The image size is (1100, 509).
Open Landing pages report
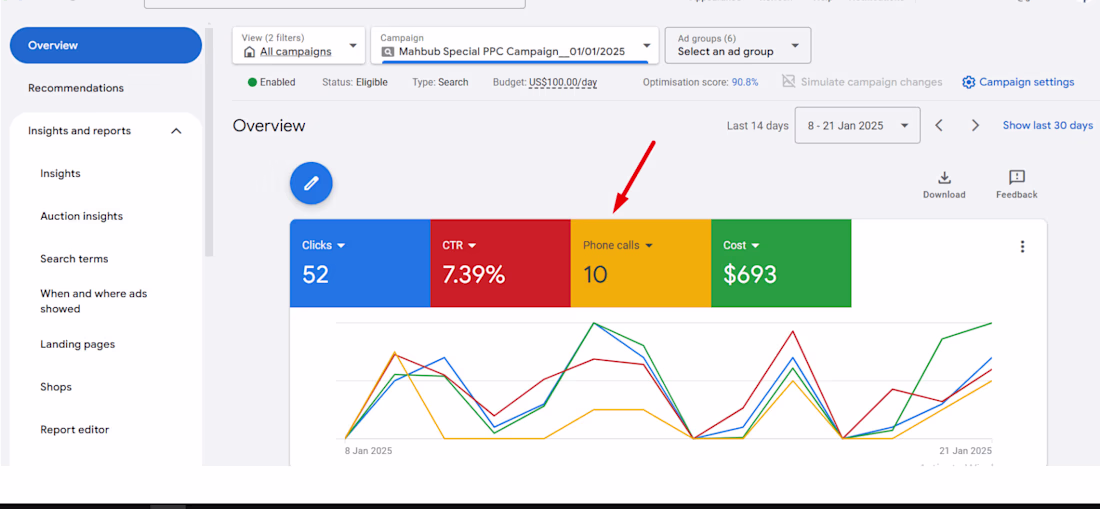click(77, 344)
